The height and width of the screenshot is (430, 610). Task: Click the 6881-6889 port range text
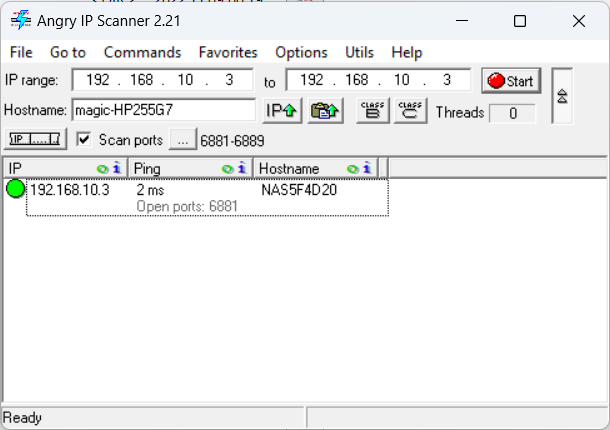click(x=232, y=140)
